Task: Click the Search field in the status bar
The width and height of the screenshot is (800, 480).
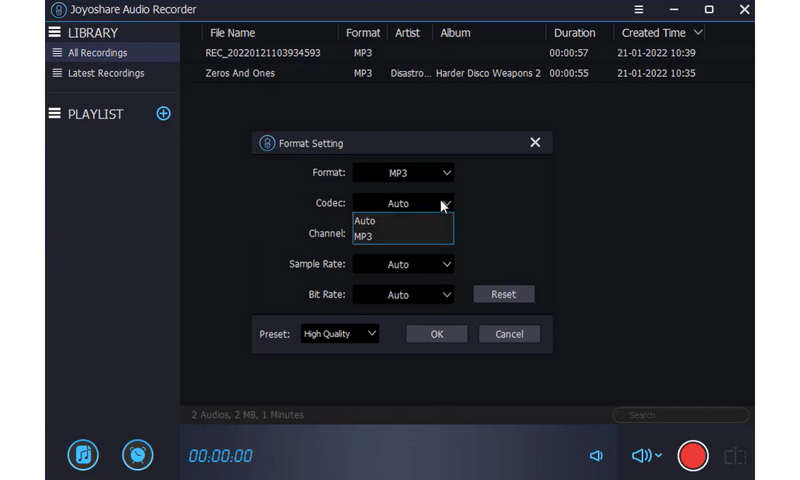Action: pyautogui.click(x=681, y=415)
